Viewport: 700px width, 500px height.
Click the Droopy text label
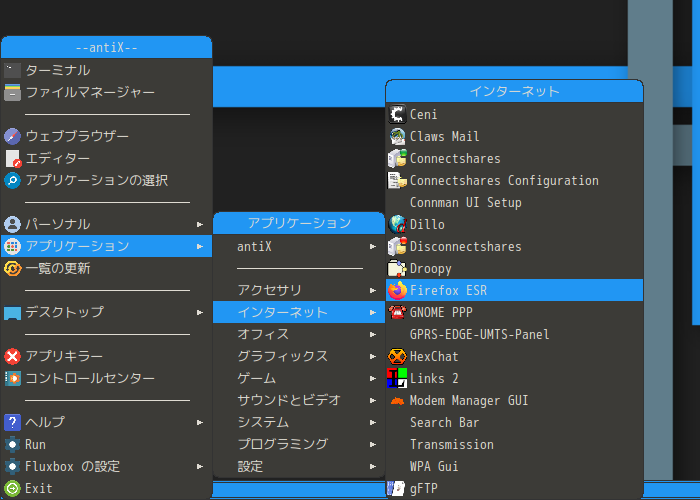431,269
